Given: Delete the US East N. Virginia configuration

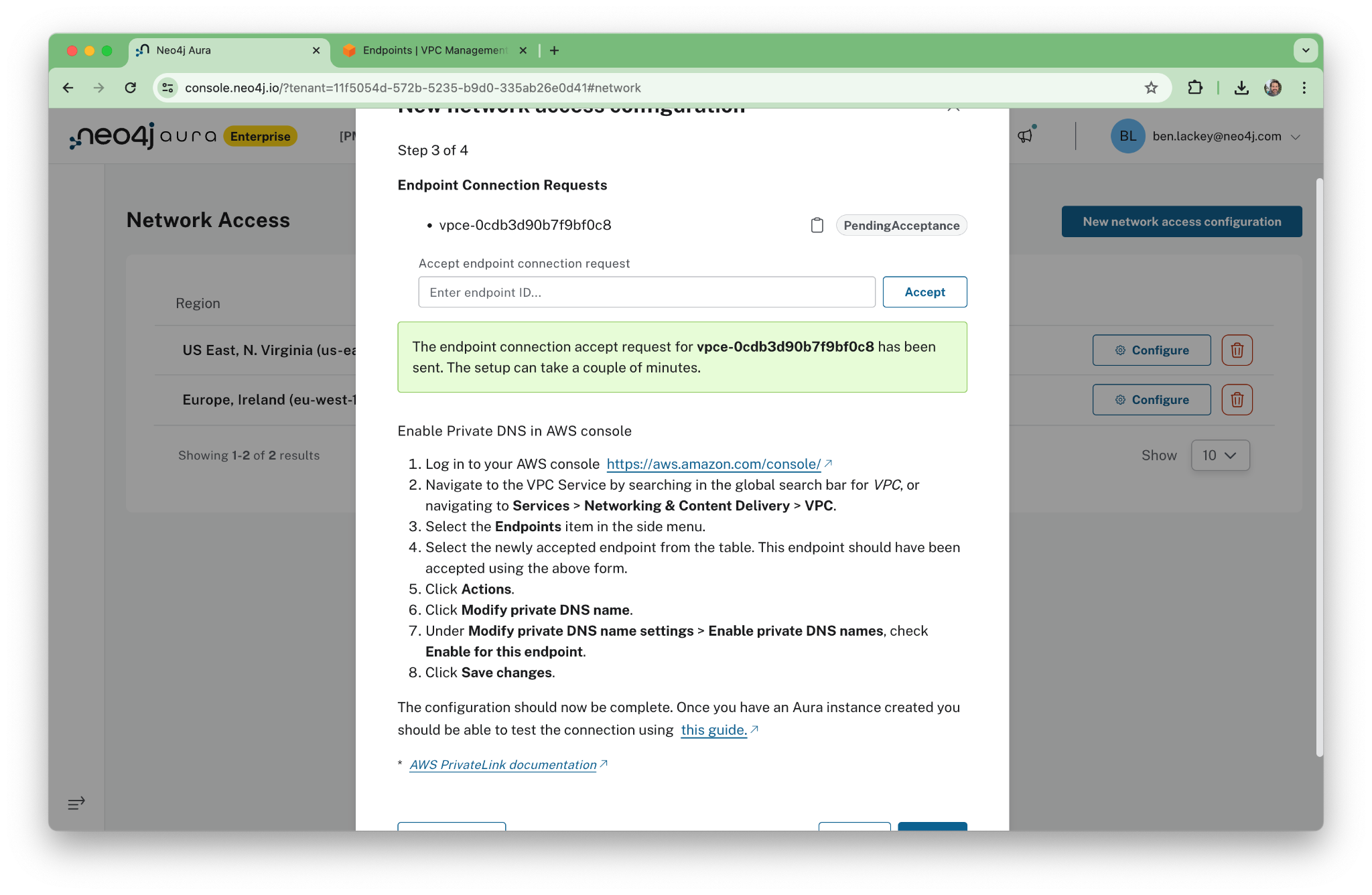Looking at the screenshot, I should 1237,350.
